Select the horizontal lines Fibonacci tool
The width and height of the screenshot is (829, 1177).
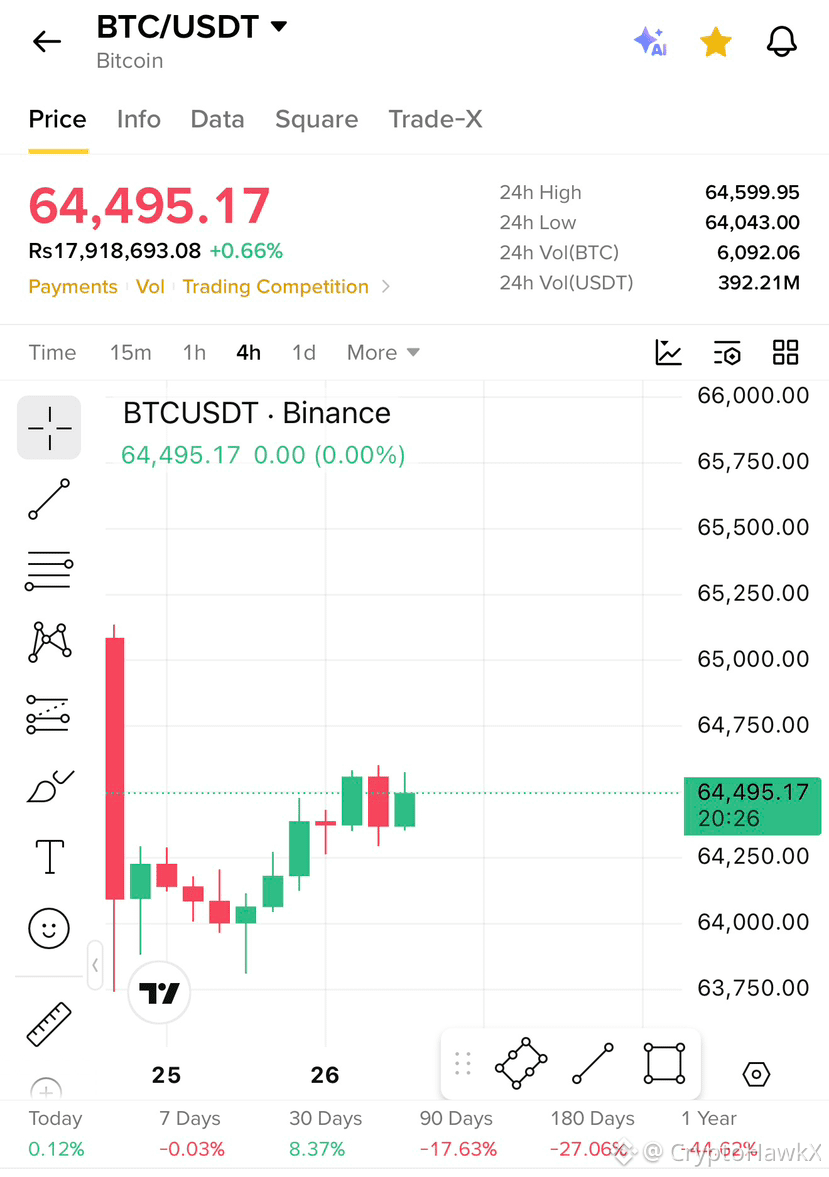[49, 570]
